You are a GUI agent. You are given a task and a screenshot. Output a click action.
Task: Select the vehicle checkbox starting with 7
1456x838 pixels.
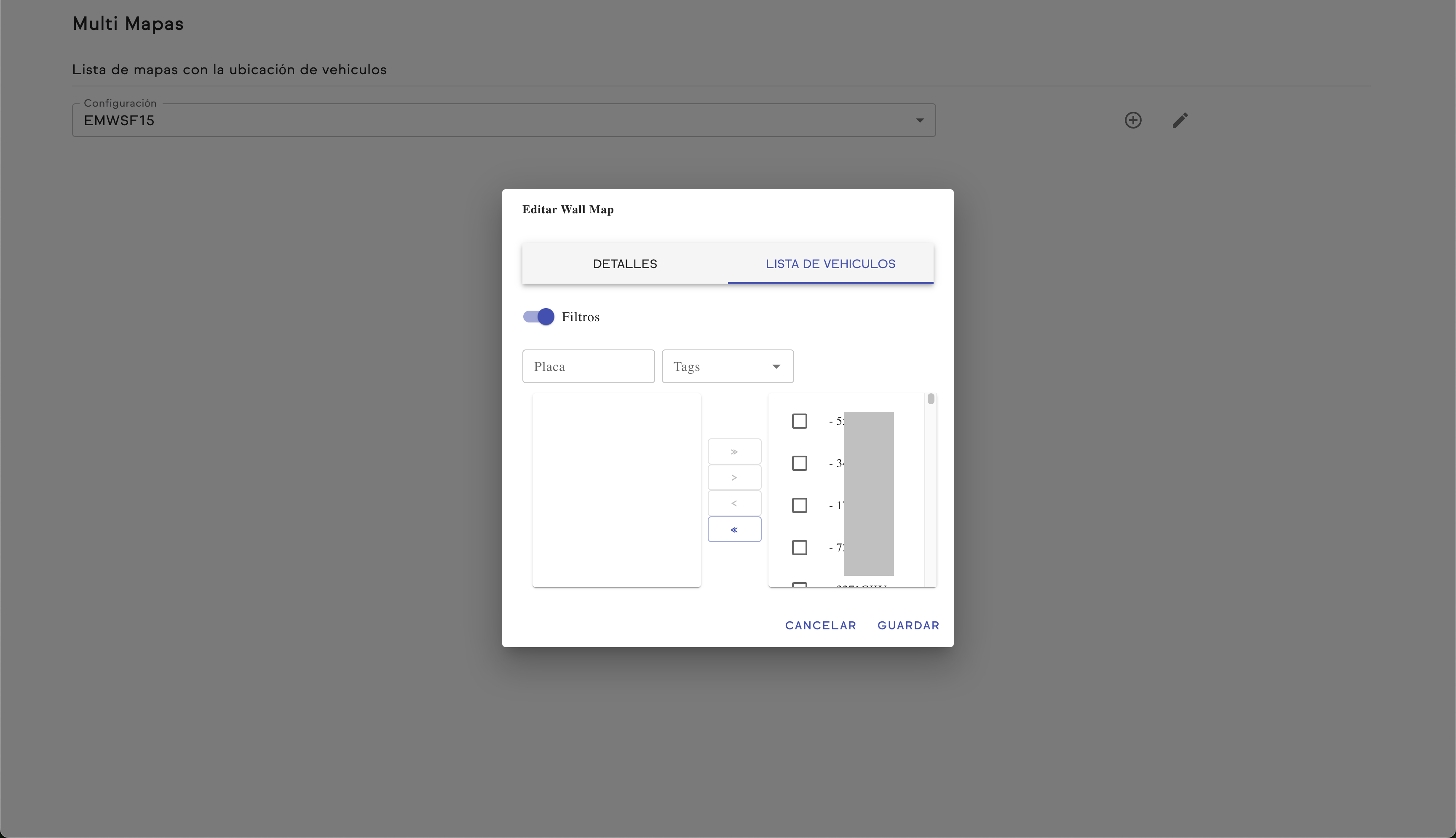pyautogui.click(x=799, y=547)
